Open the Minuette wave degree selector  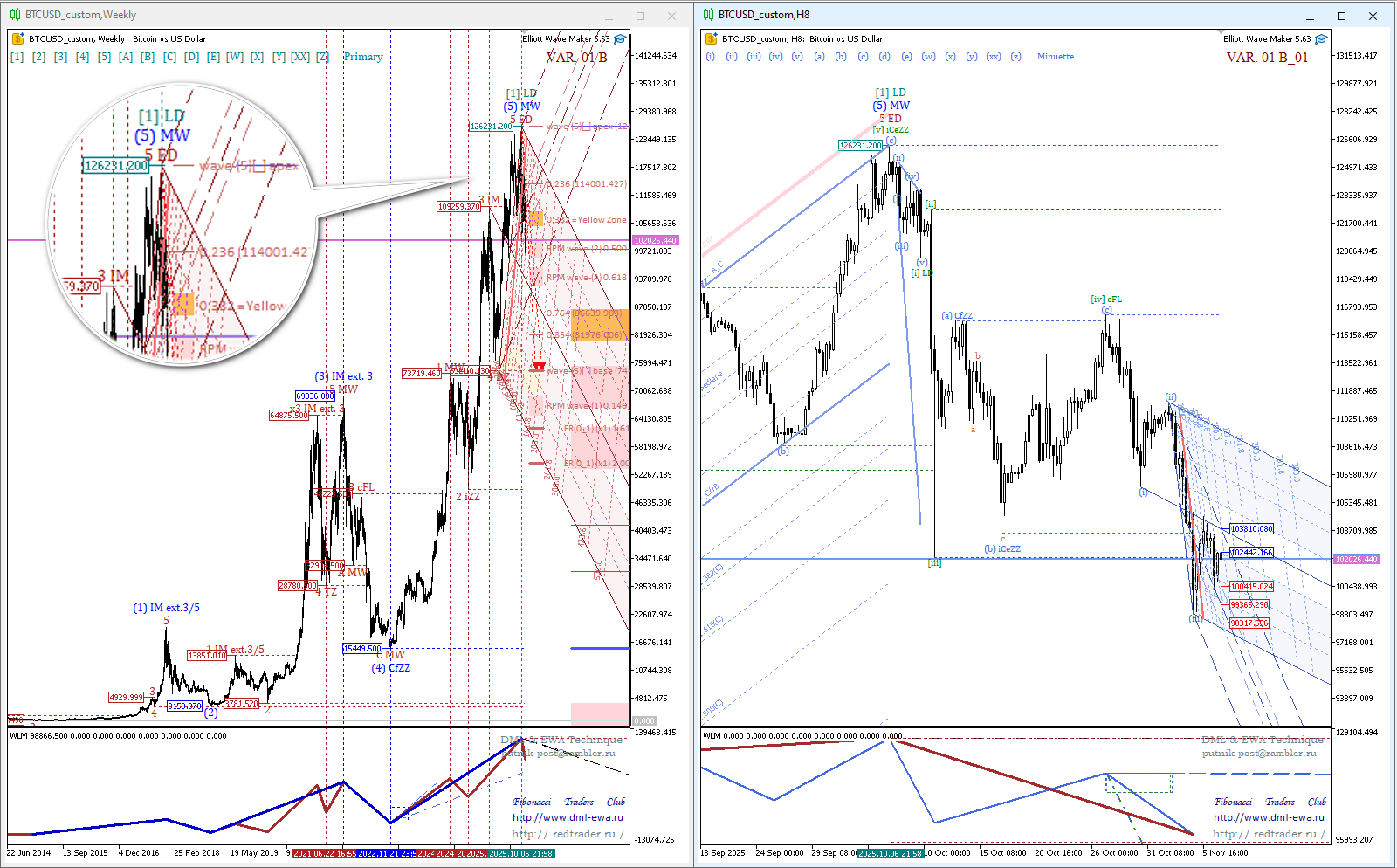[x=1056, y=57]
